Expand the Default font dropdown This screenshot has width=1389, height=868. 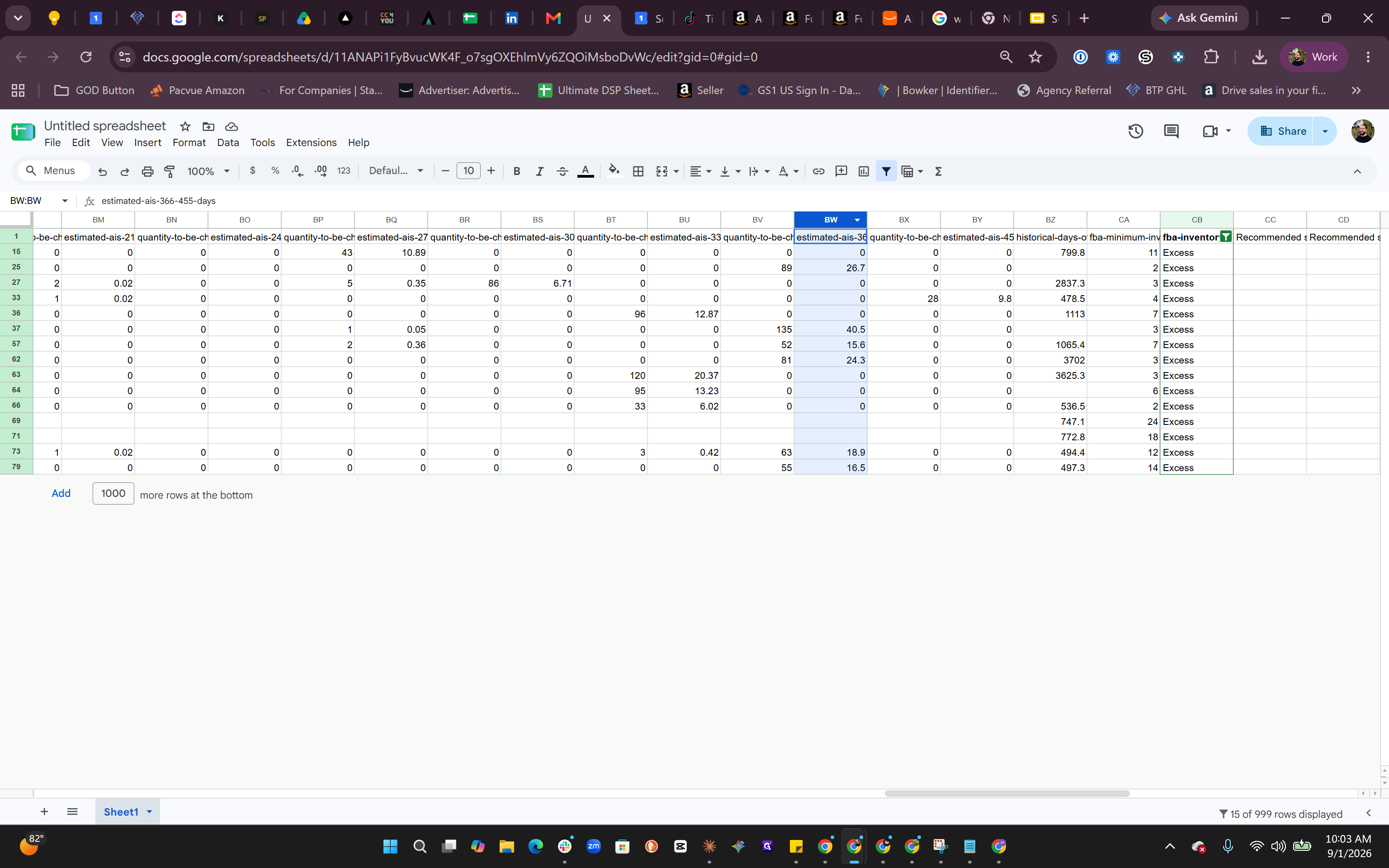(396, 171)
